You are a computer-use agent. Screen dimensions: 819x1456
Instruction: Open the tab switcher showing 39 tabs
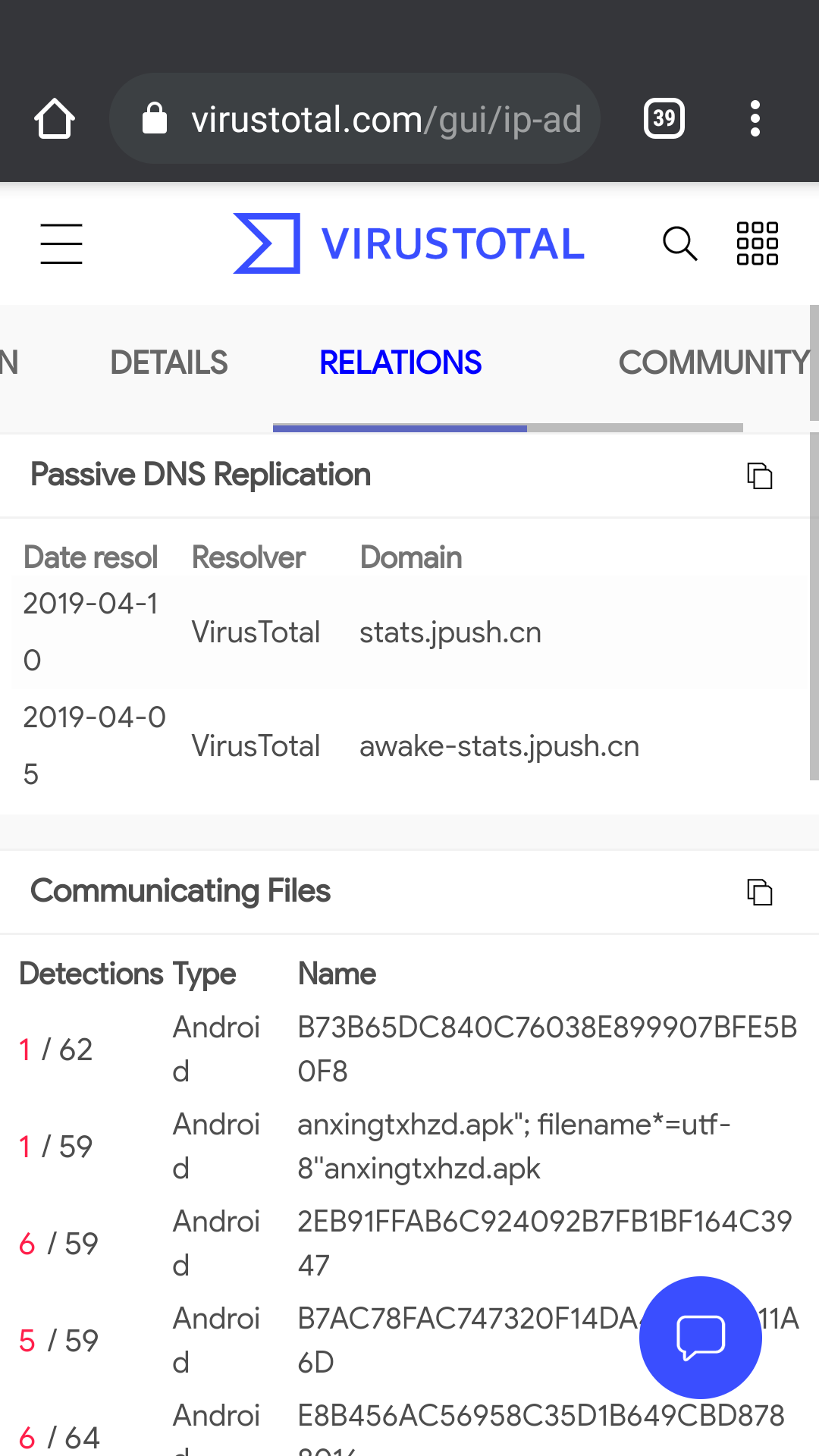coord(664,118)
